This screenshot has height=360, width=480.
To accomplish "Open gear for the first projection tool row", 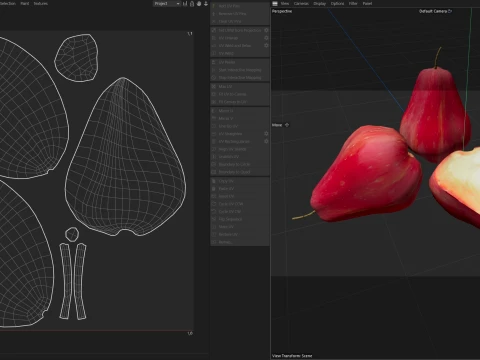I will click(x=266, y=30).
